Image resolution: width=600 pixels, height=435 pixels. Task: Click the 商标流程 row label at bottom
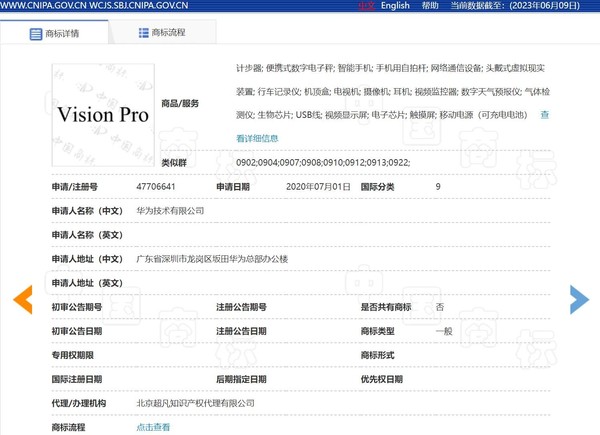[68, 427]
